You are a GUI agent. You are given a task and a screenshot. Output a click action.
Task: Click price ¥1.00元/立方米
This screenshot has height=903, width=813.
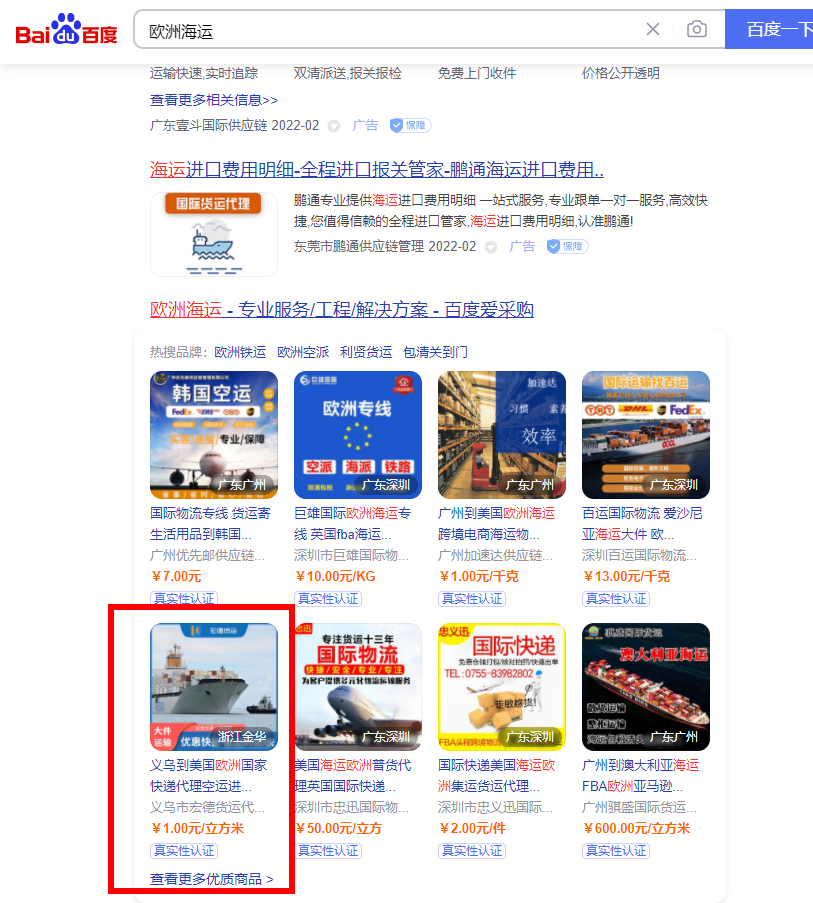coord(197,829)
